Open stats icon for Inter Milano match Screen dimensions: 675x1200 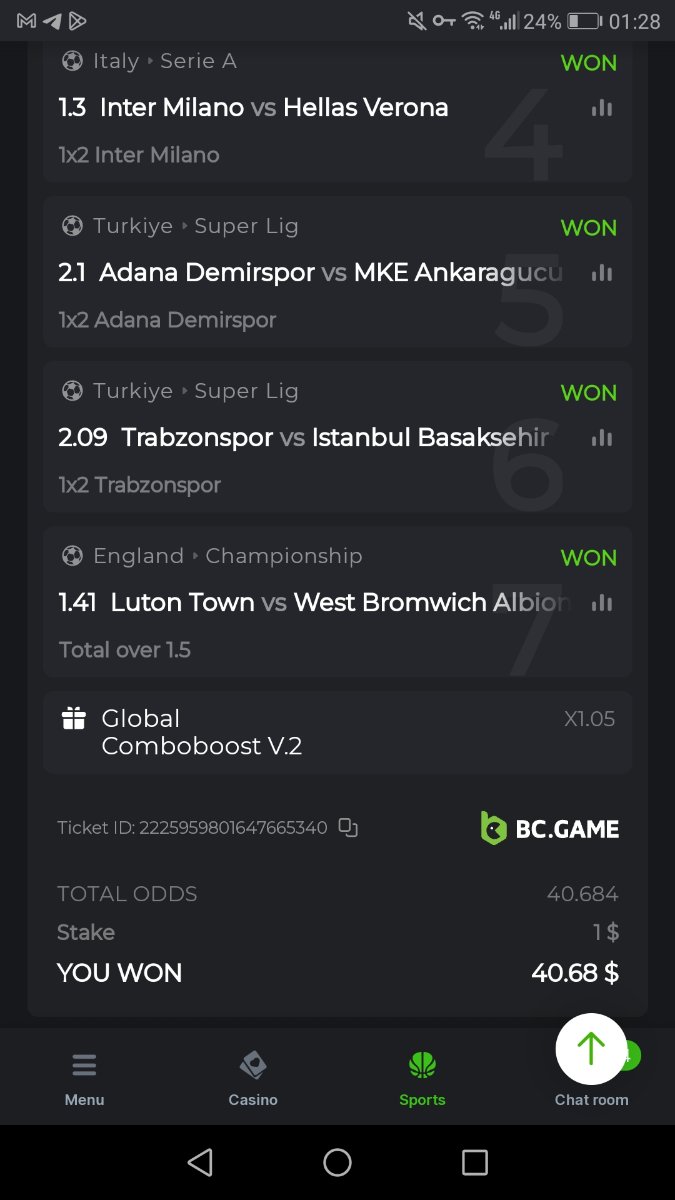(601, 108)
